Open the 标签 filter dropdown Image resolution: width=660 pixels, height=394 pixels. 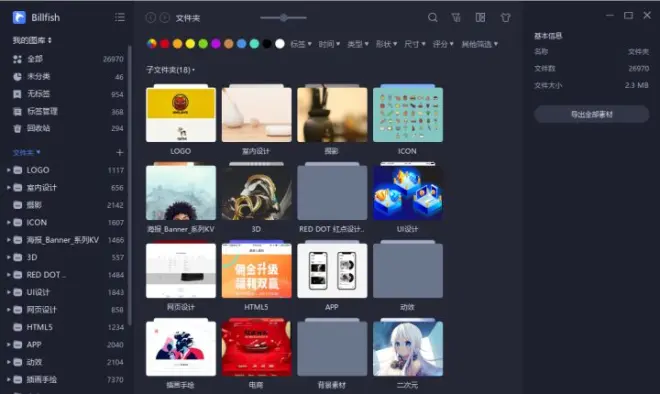301,44
